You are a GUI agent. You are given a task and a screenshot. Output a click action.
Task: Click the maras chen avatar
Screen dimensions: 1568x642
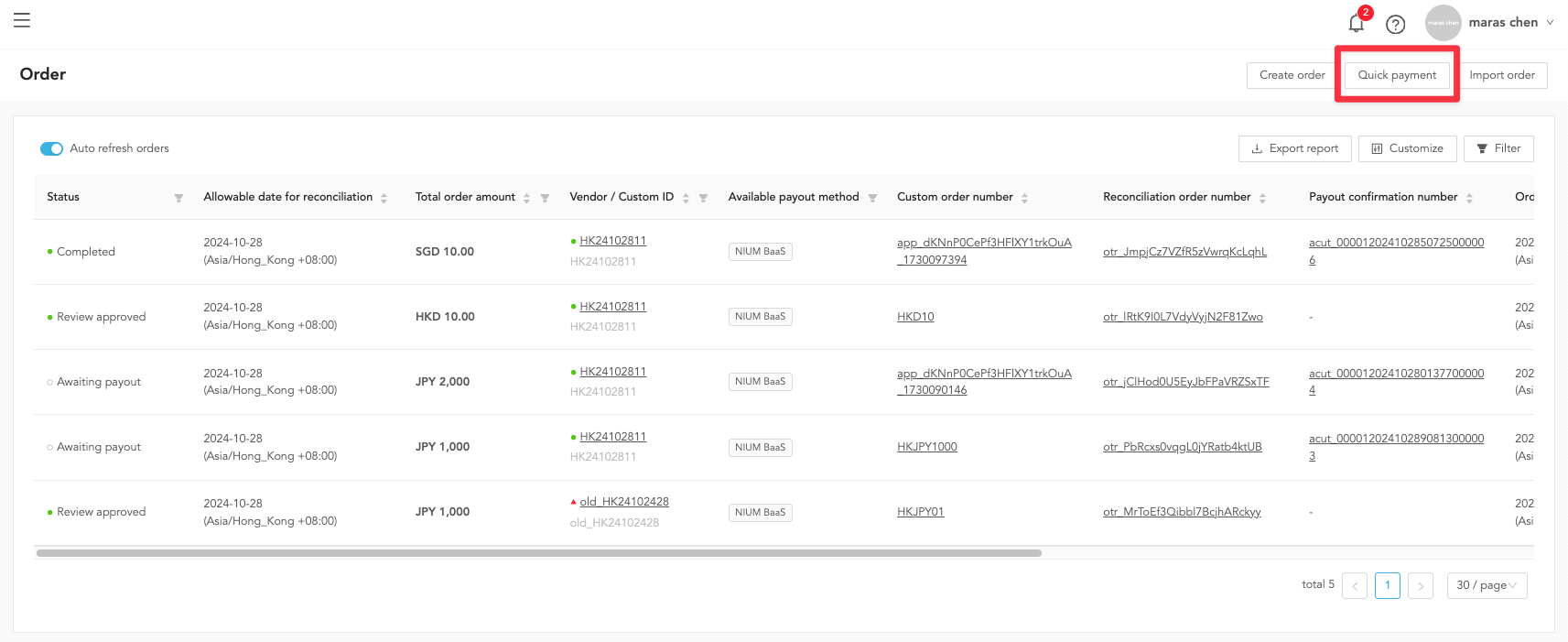tap(1443, 23)
